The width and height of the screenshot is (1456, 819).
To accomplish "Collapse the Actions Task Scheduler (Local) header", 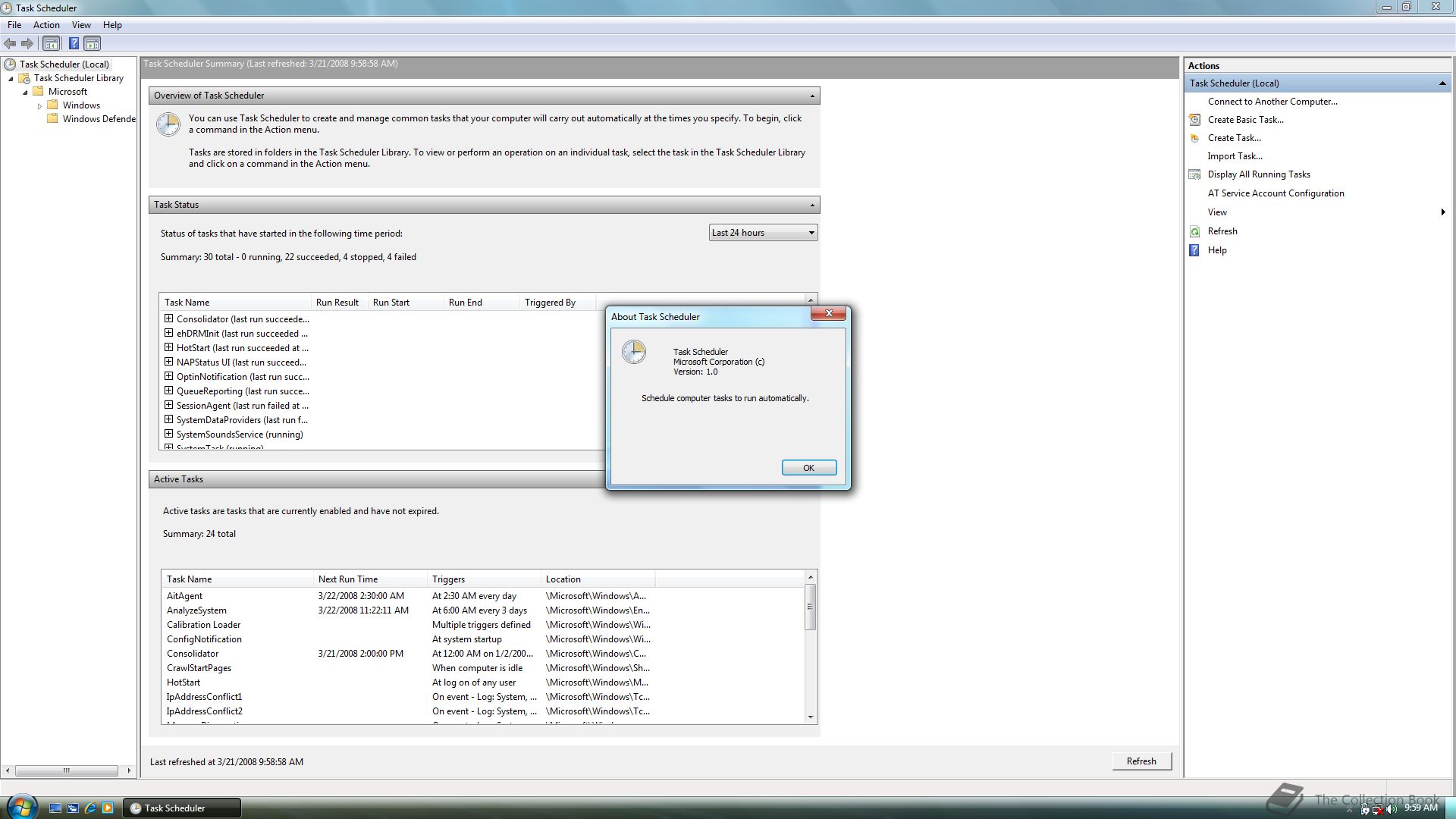I will pos(1442,83).
